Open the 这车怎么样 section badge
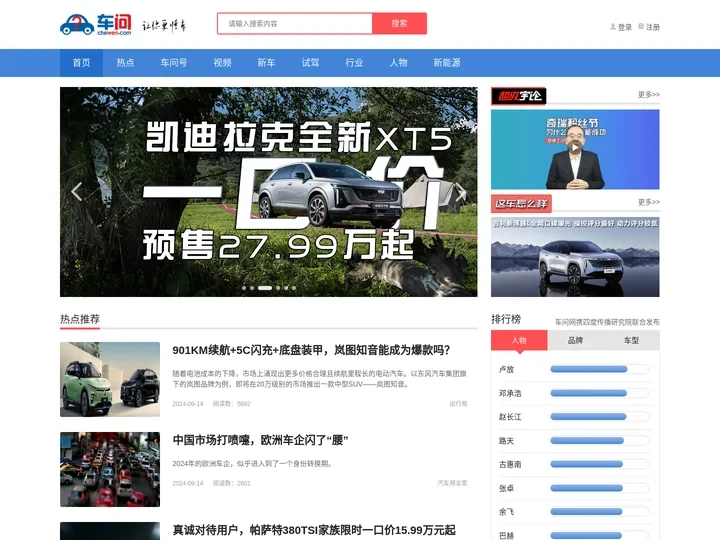Screen dimensions: 720x540 521,203
